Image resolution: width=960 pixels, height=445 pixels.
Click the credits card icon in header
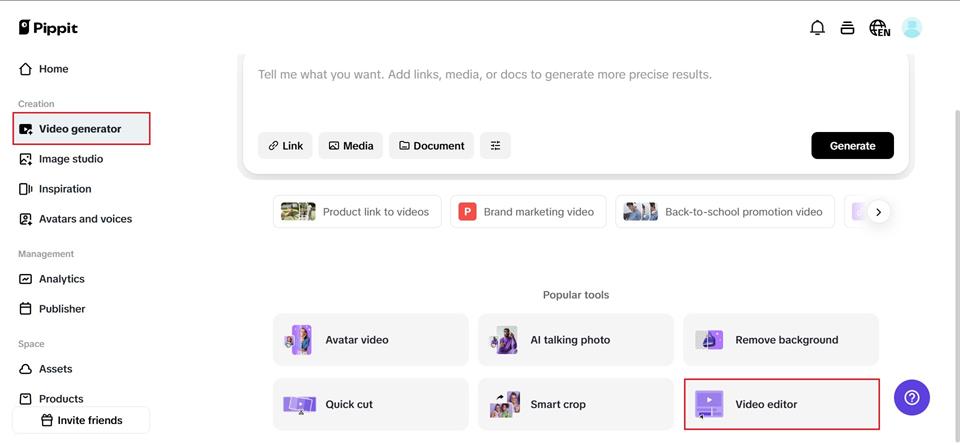point(847,28)
